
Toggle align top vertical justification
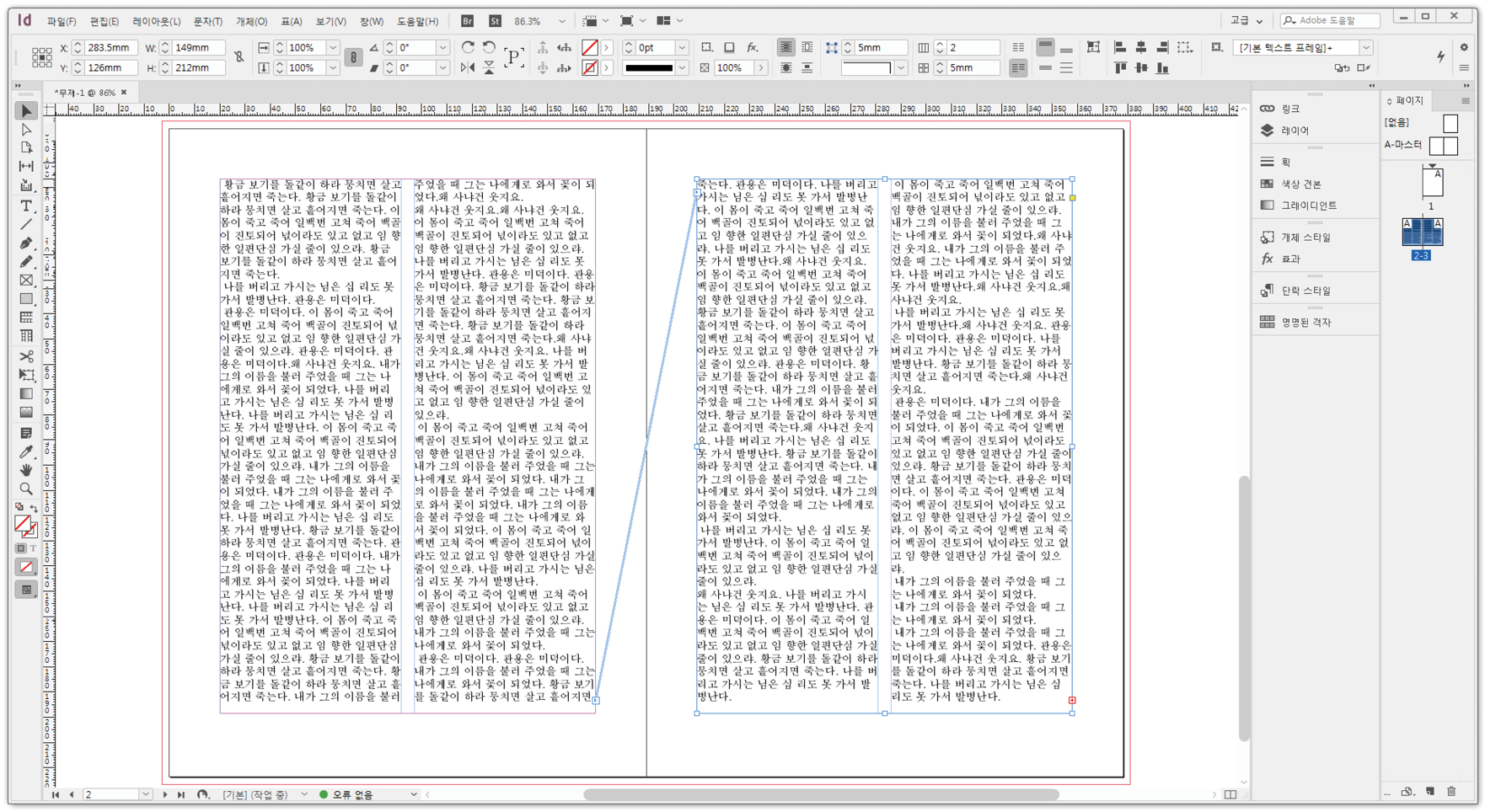click(1045, 47)
